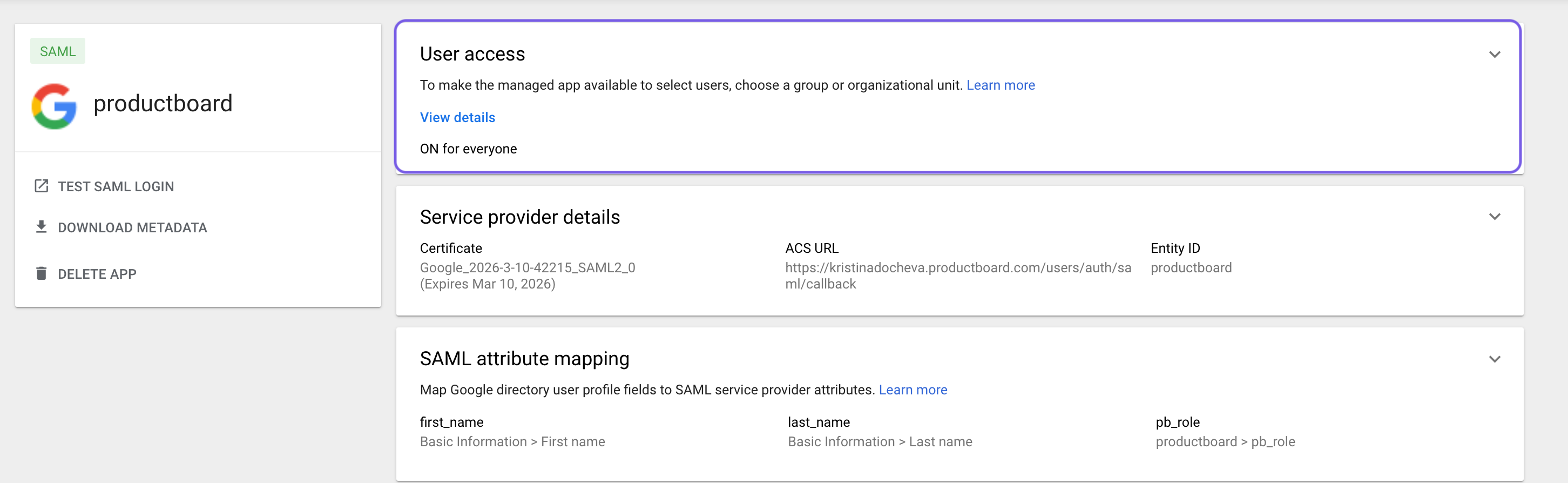Click the Download Metadata arrow icon
The width and height of the screenshot is (1568, 483).
point(42,227)
